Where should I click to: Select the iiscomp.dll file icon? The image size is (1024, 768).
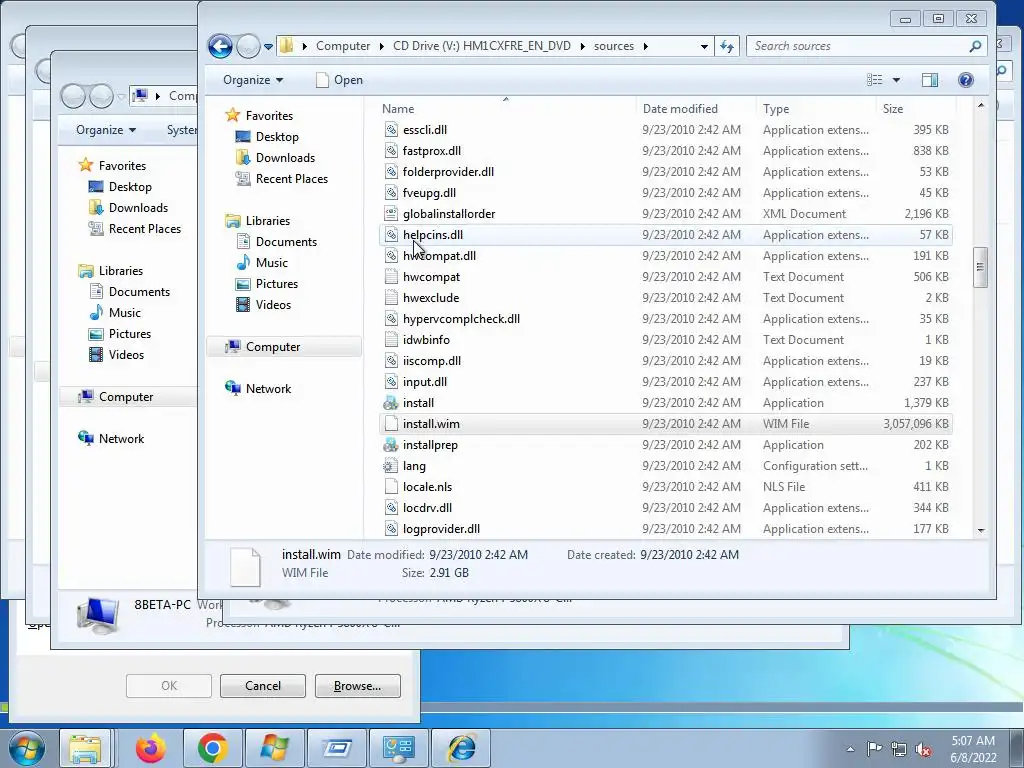(x=391, y=360)
